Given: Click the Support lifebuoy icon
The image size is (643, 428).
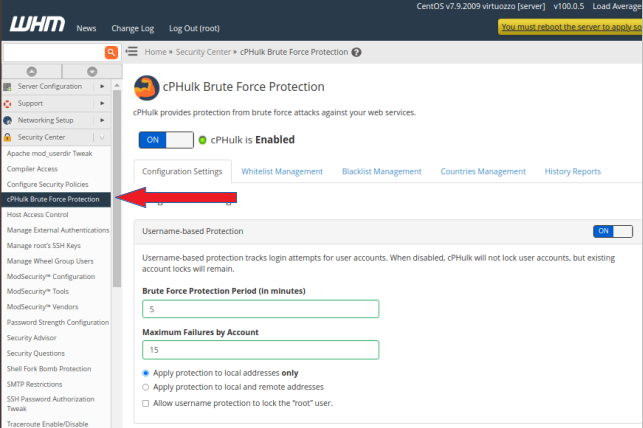Looking at the screenshot, I should 7,104.
